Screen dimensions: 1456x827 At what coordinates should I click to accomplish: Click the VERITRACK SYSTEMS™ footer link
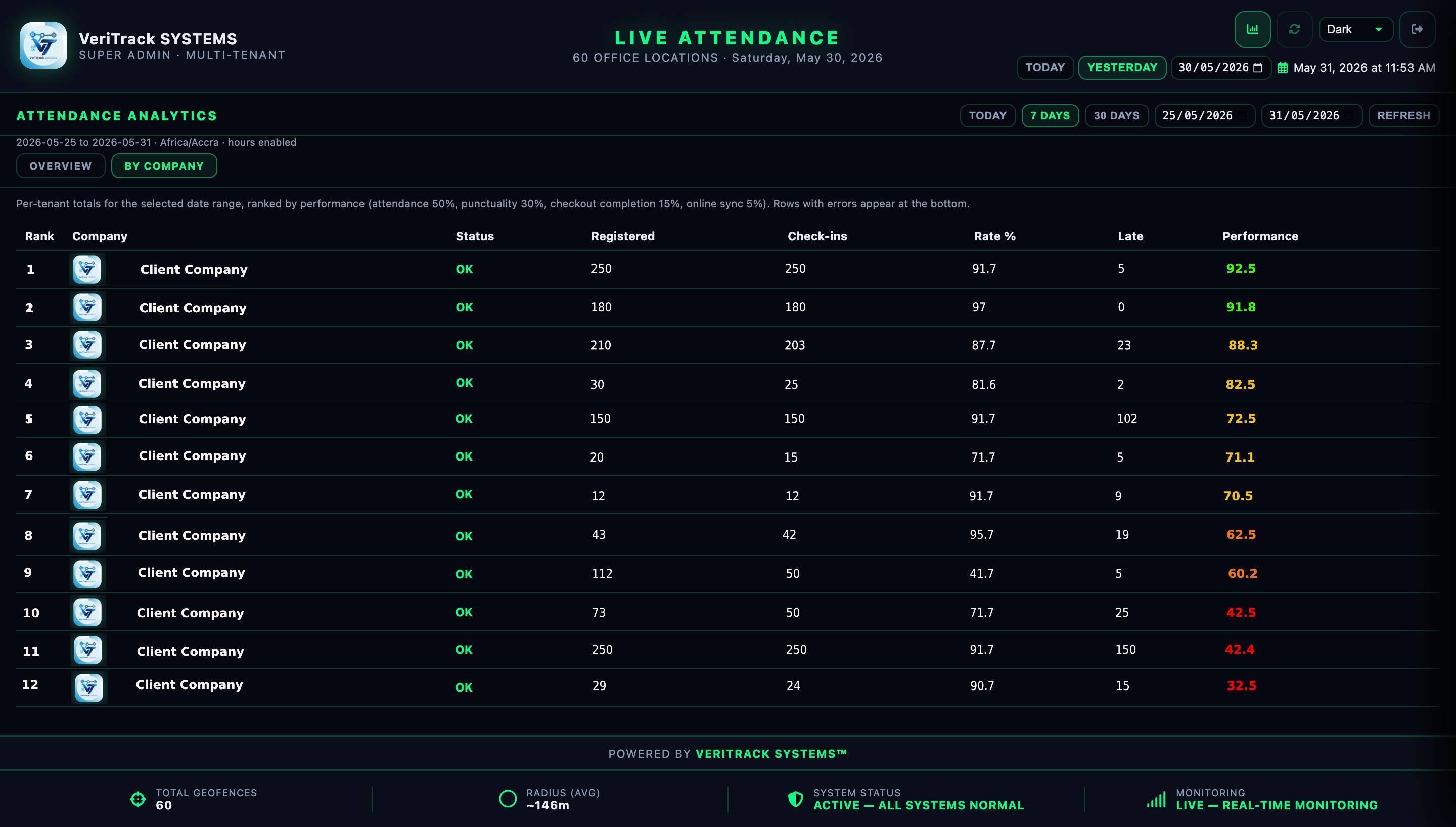click(x=771, y=754)
